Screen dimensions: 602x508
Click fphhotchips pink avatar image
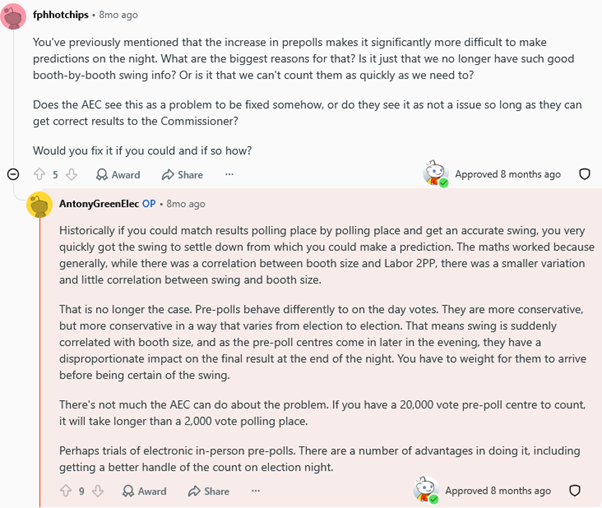(13, 16)
